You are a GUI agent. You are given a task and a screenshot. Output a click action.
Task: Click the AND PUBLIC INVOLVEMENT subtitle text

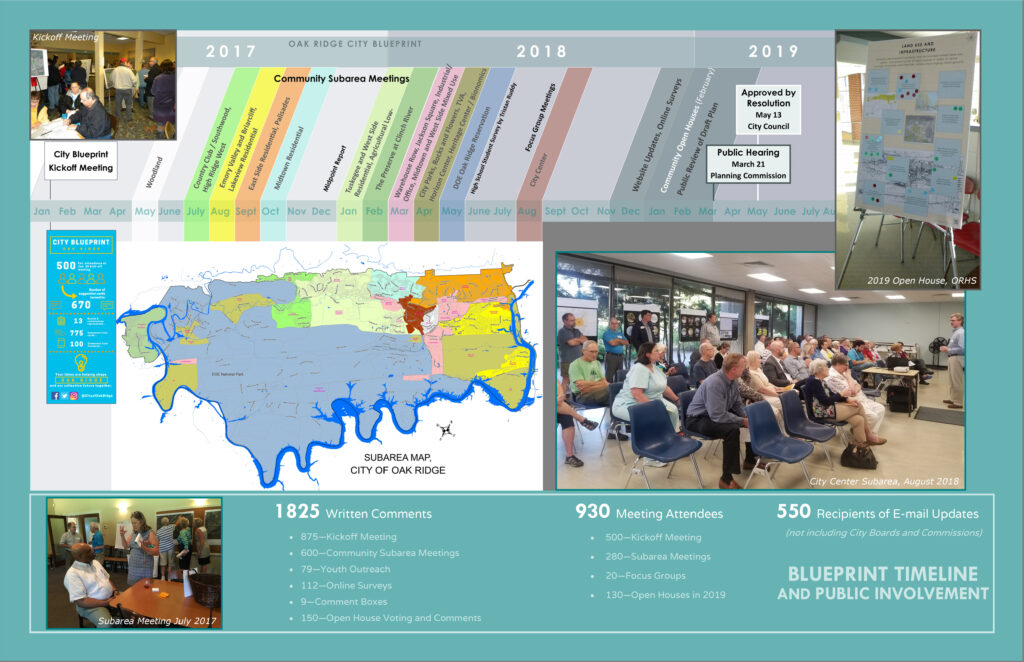coord(883,593)
